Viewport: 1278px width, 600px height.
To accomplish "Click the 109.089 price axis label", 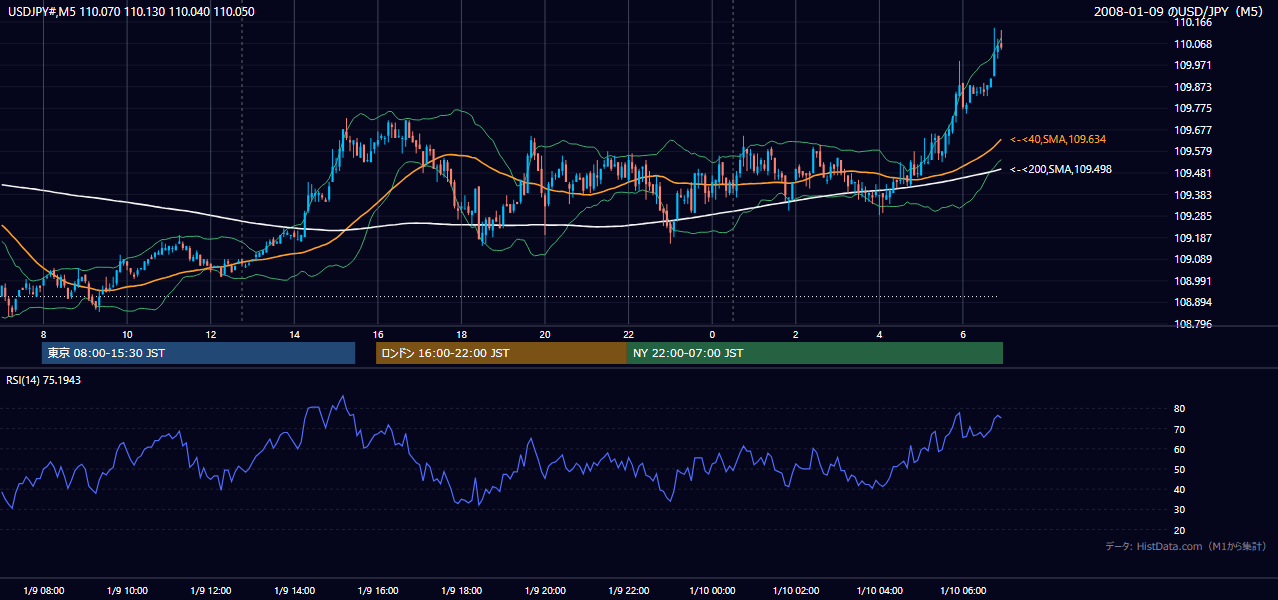I will pos(1193,259).
